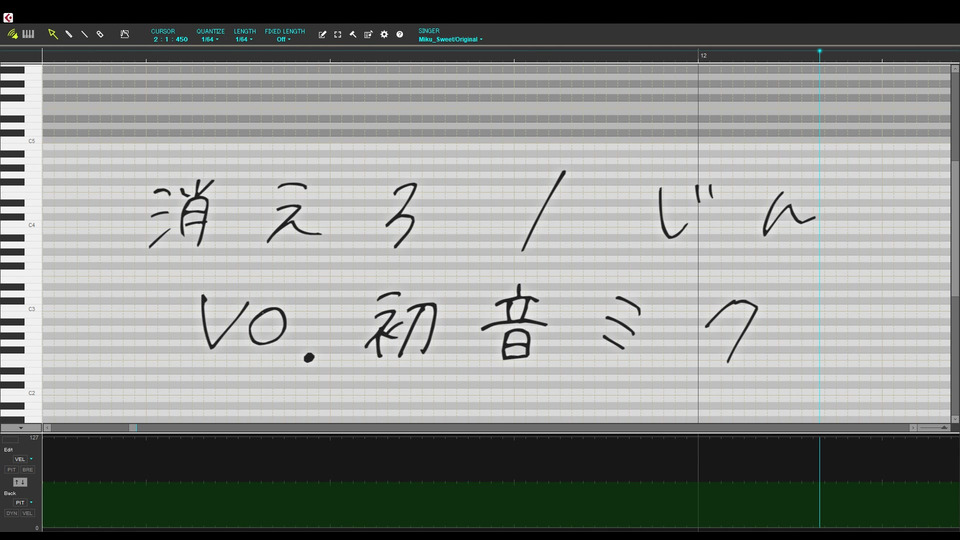Viewport: 960px width, 540px height.
Task: Click the export icon beside the gear
Action: pyautogui.click(x=368, y=34)
